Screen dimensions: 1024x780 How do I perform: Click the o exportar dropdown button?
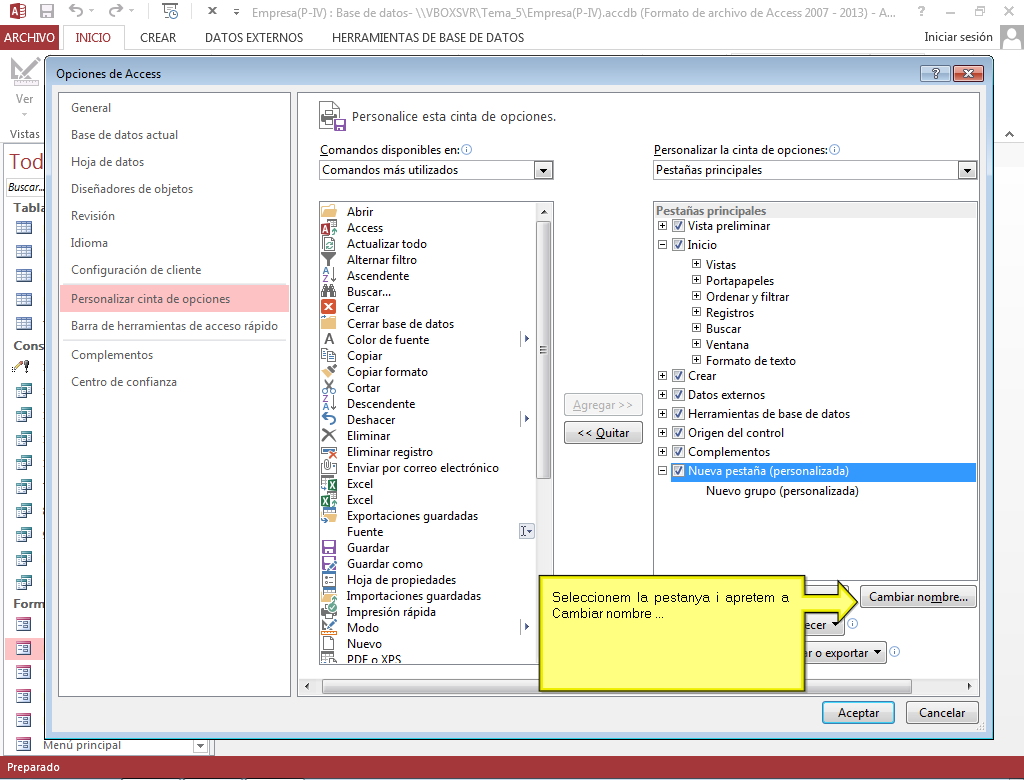click(846, 653)
